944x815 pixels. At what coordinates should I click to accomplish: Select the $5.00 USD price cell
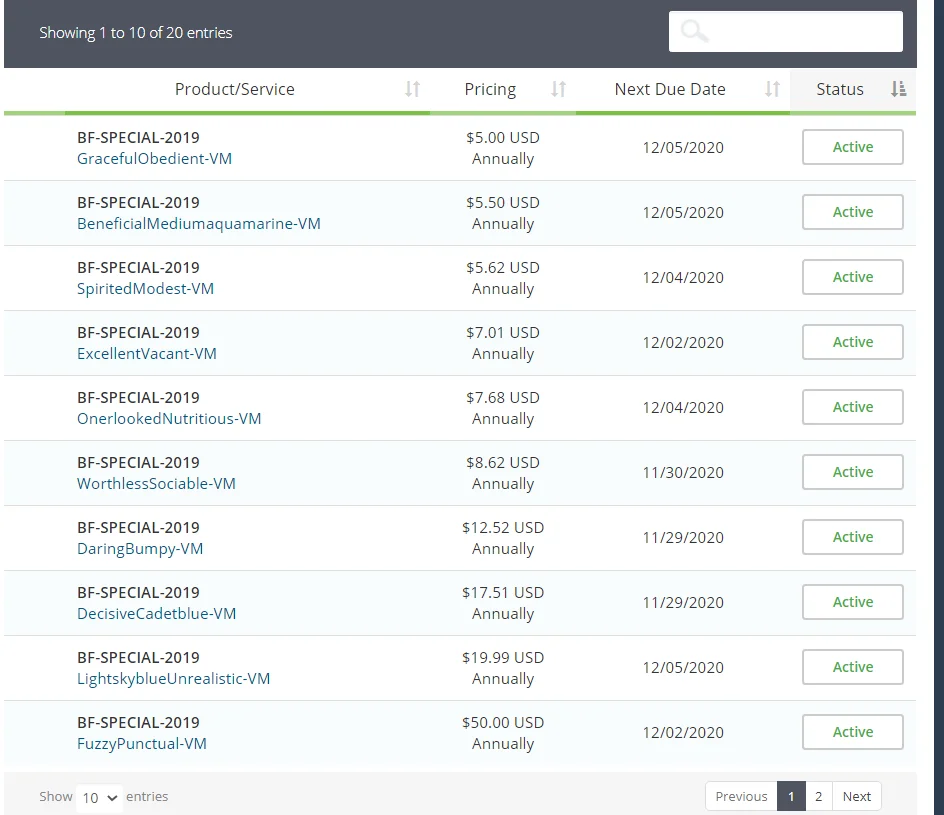[503, 148]
